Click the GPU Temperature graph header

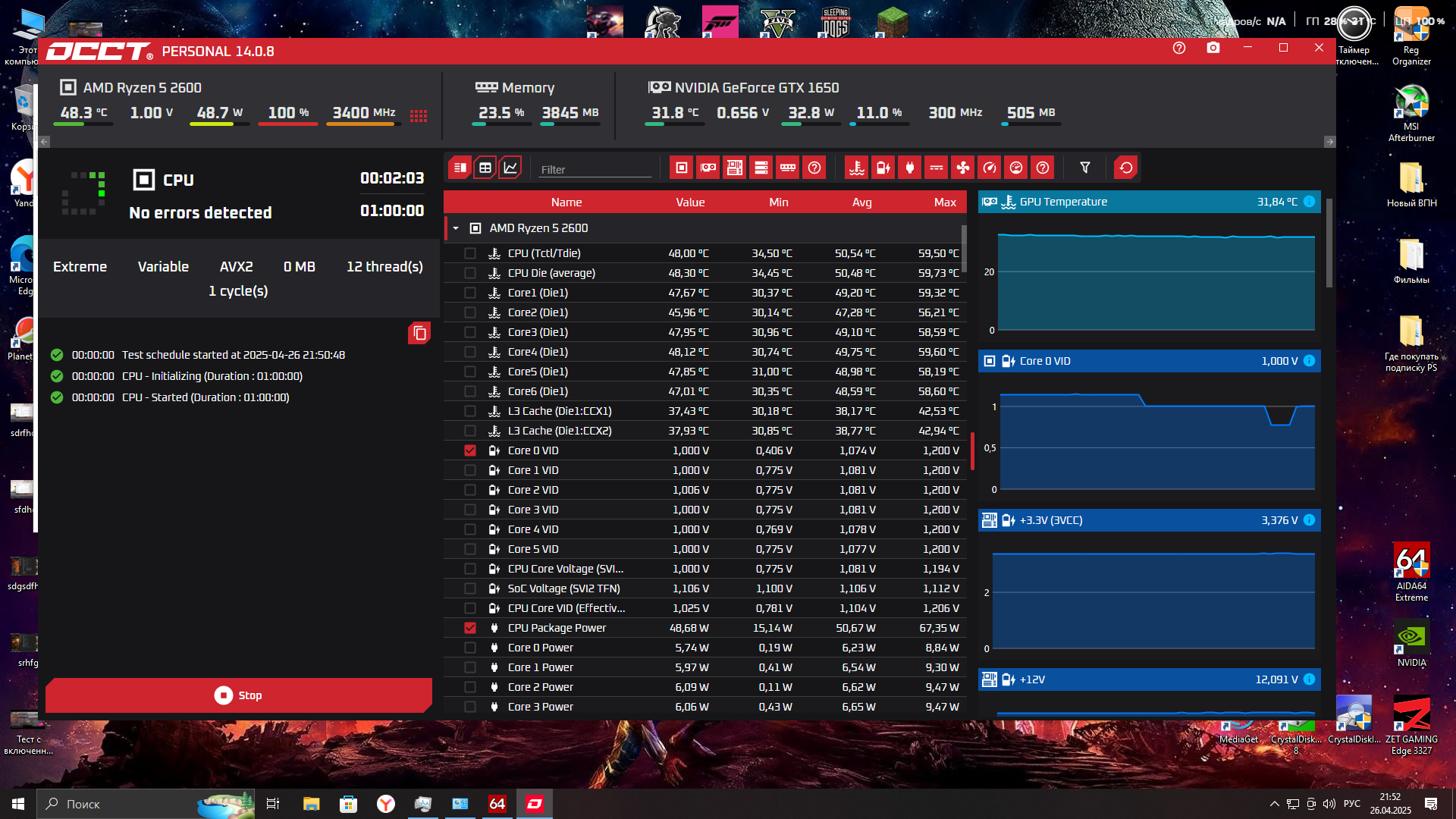[x=1149, y=202]
